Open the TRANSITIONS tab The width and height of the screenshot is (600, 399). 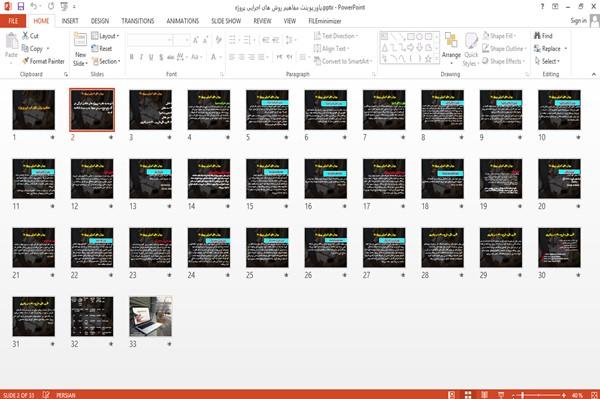(138, 21)
